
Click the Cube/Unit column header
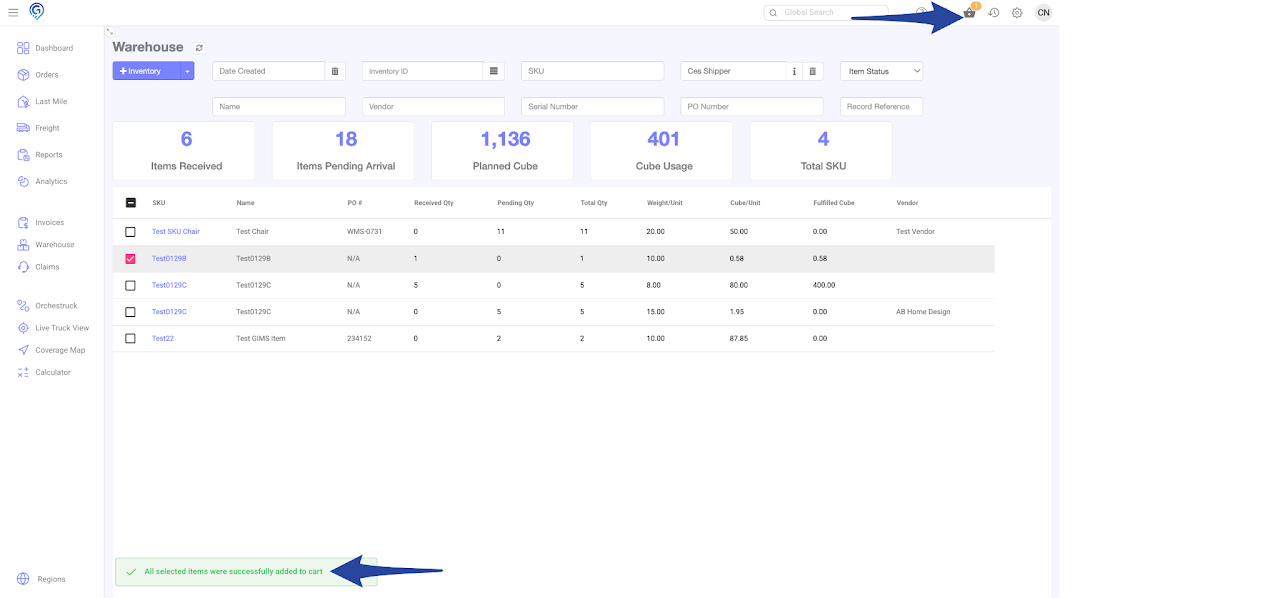745,203
